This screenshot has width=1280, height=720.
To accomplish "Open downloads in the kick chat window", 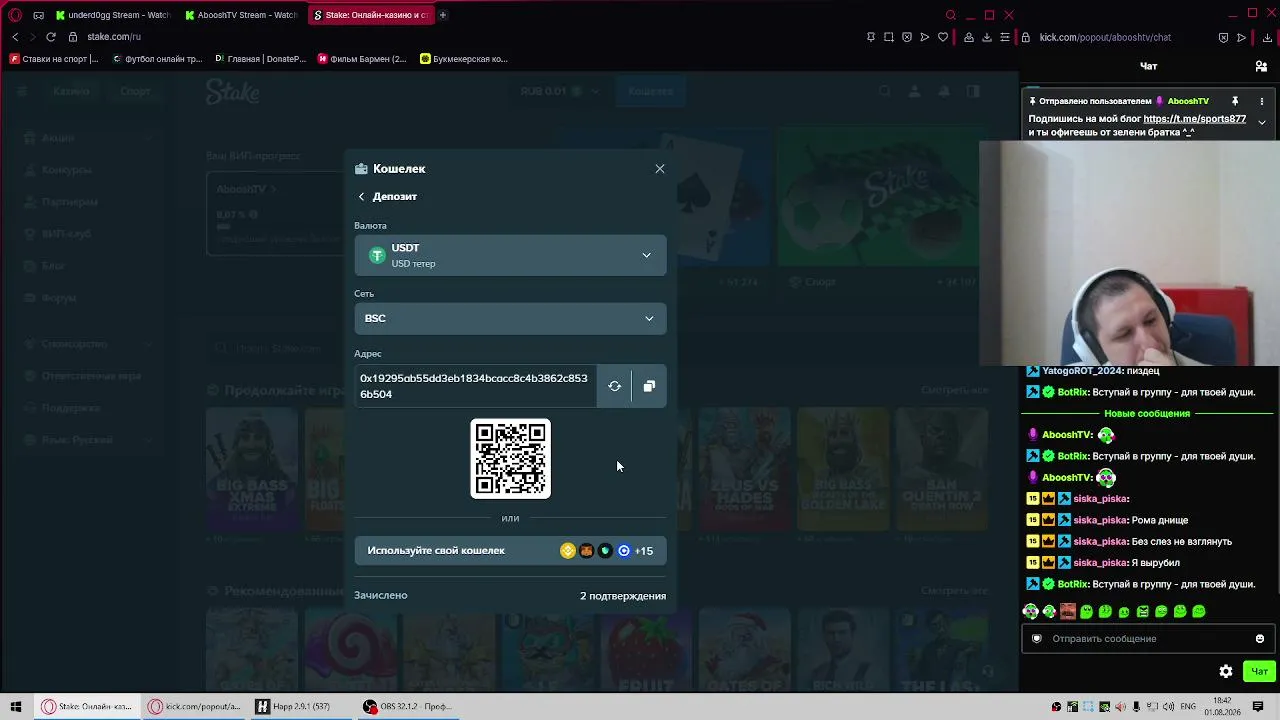I will tap(1268, 37).
